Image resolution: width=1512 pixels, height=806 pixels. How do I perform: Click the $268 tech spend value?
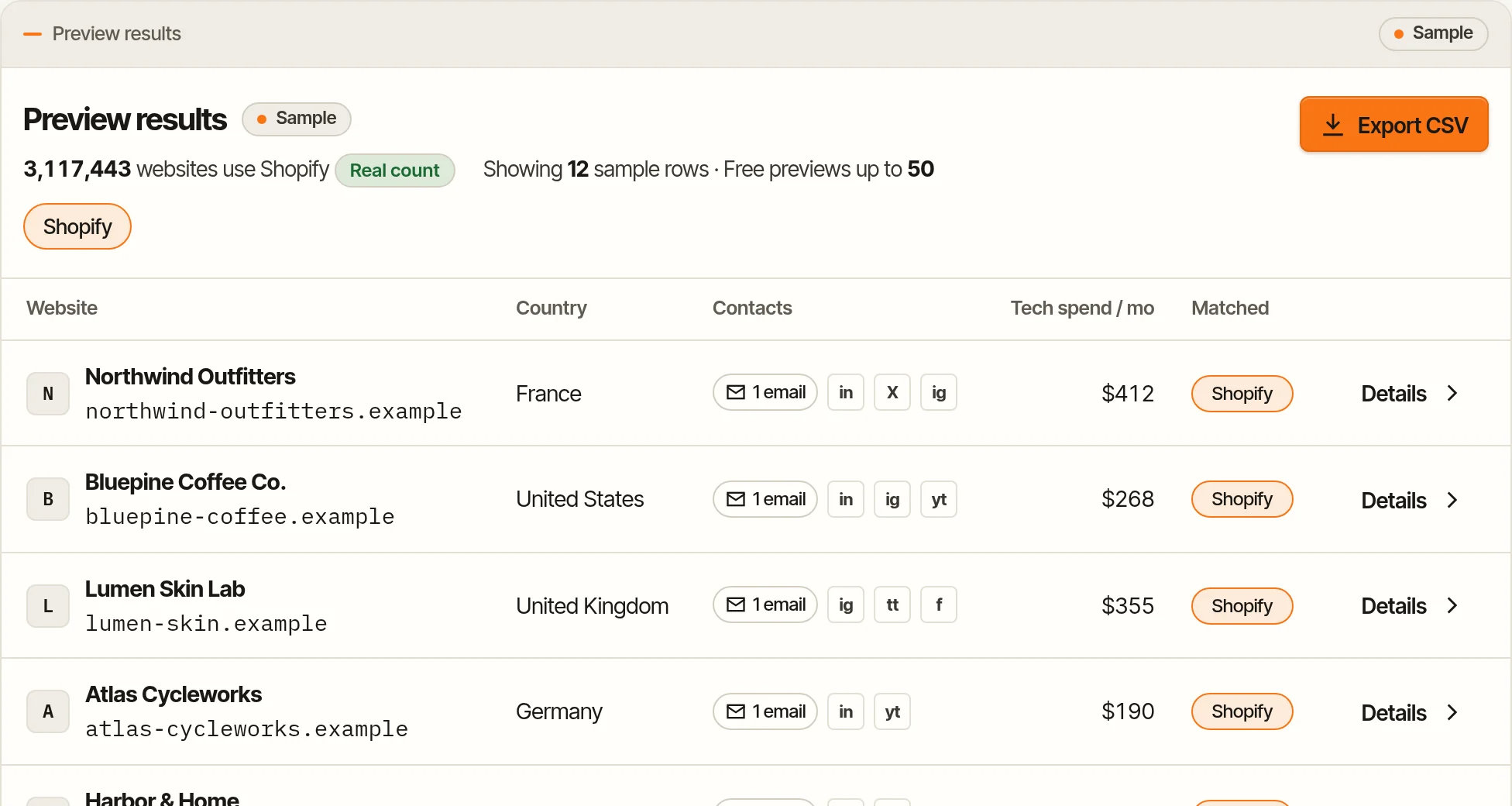[1128, 499]
